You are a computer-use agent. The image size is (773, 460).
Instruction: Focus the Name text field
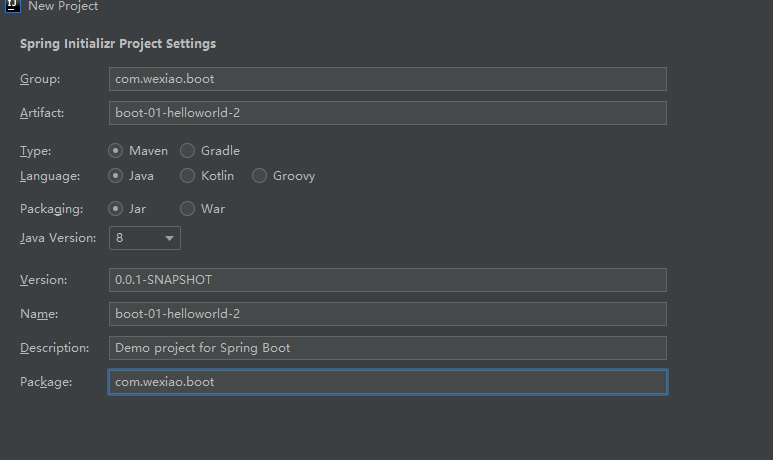point(387,314)
